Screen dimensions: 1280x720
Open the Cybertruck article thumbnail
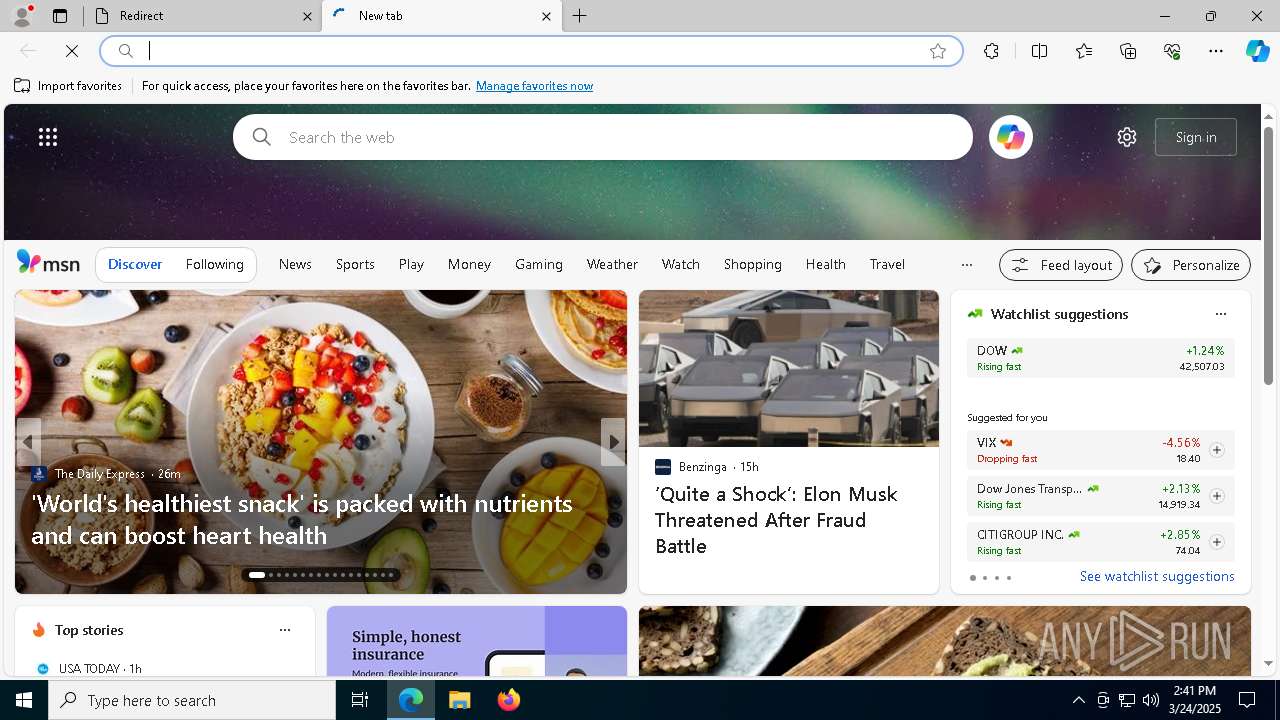[x=789, y=368]
